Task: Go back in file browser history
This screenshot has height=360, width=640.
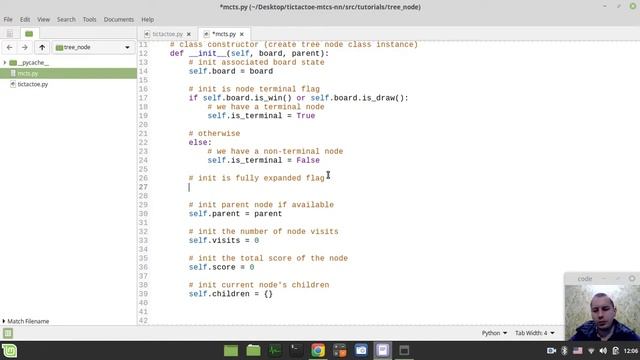Action: (x=9, y=47)
